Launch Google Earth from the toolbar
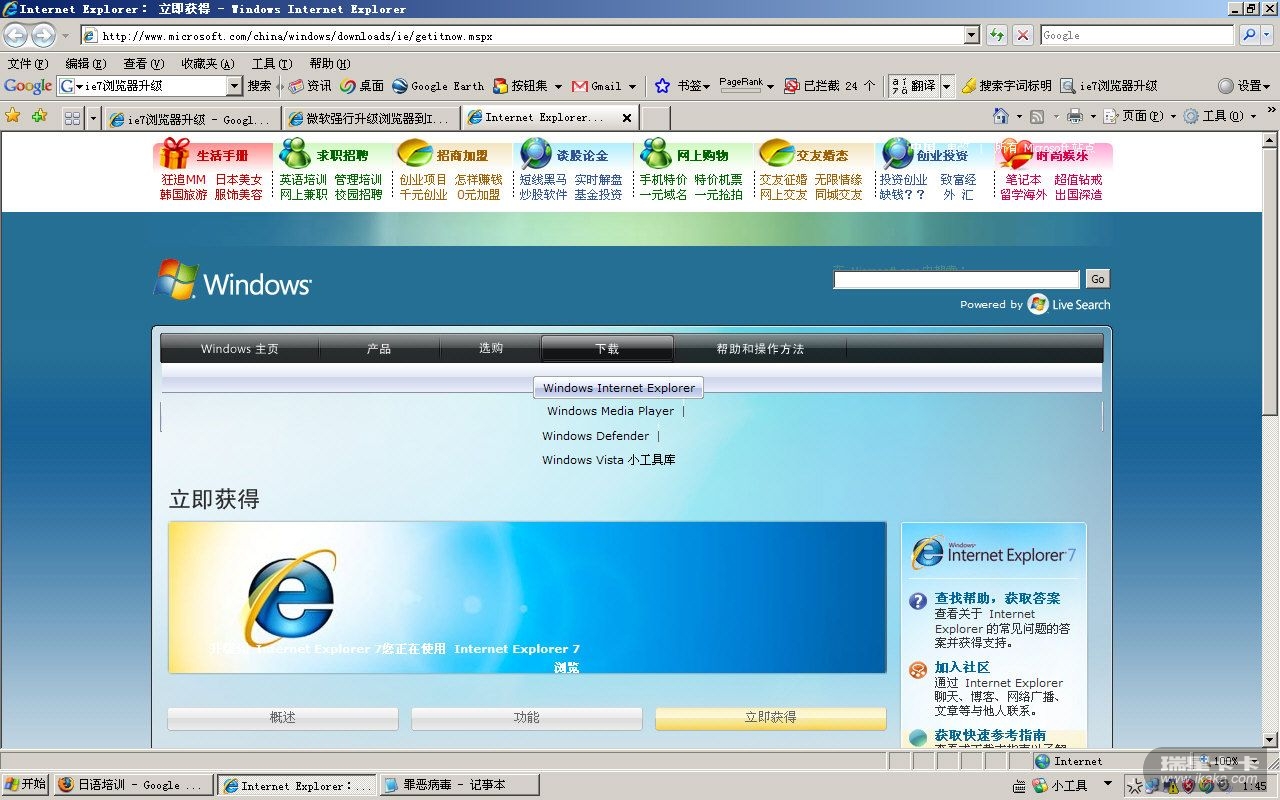The width and height of the screenshot is (1280, 800). coord(438,86)
